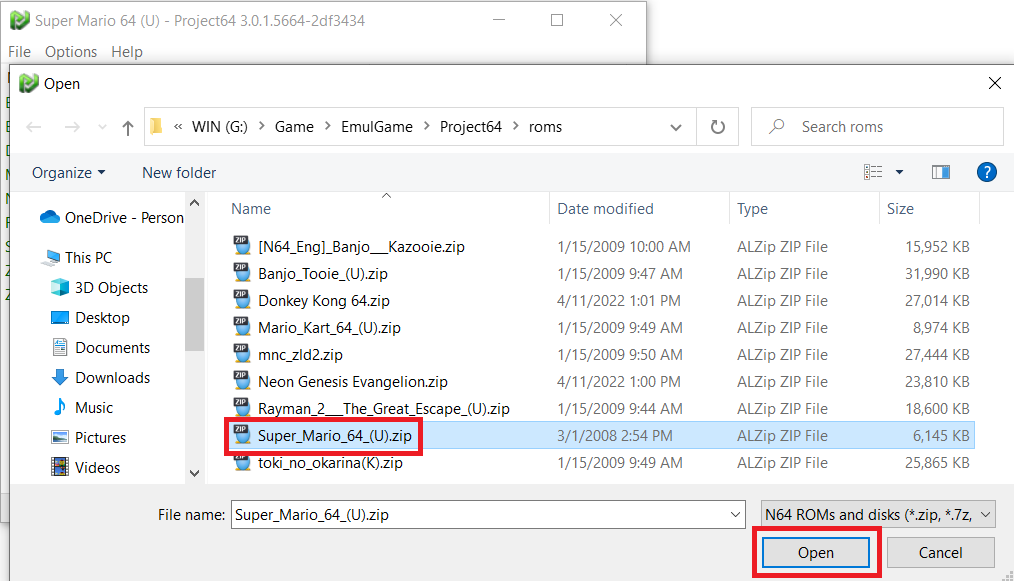The width and height of the screenshot is (1014, 581).
Task: Refresh the roms folder listing
Action: pos(717,127)
